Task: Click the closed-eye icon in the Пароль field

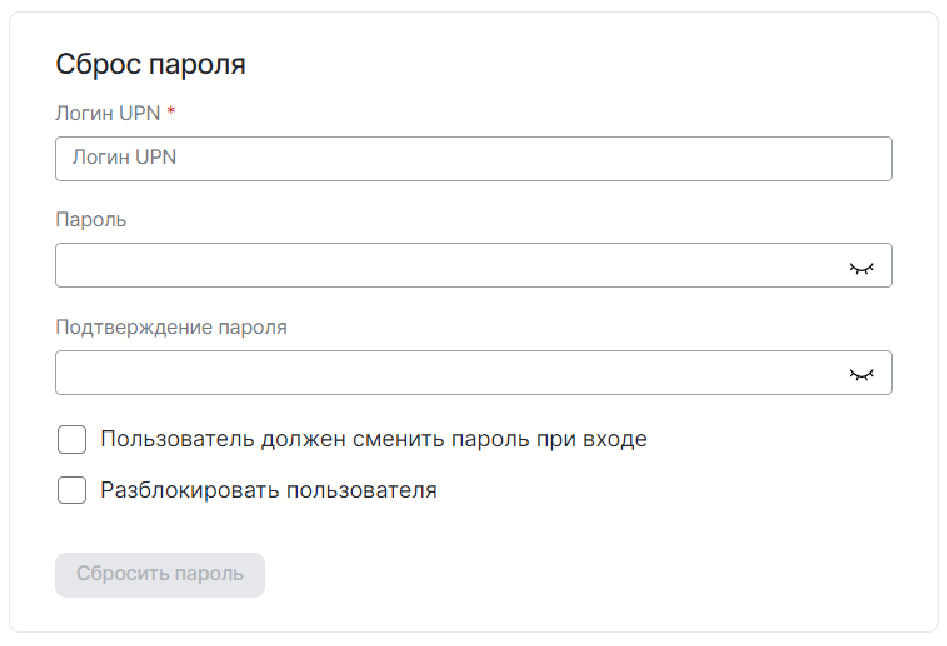Action: 861,267
